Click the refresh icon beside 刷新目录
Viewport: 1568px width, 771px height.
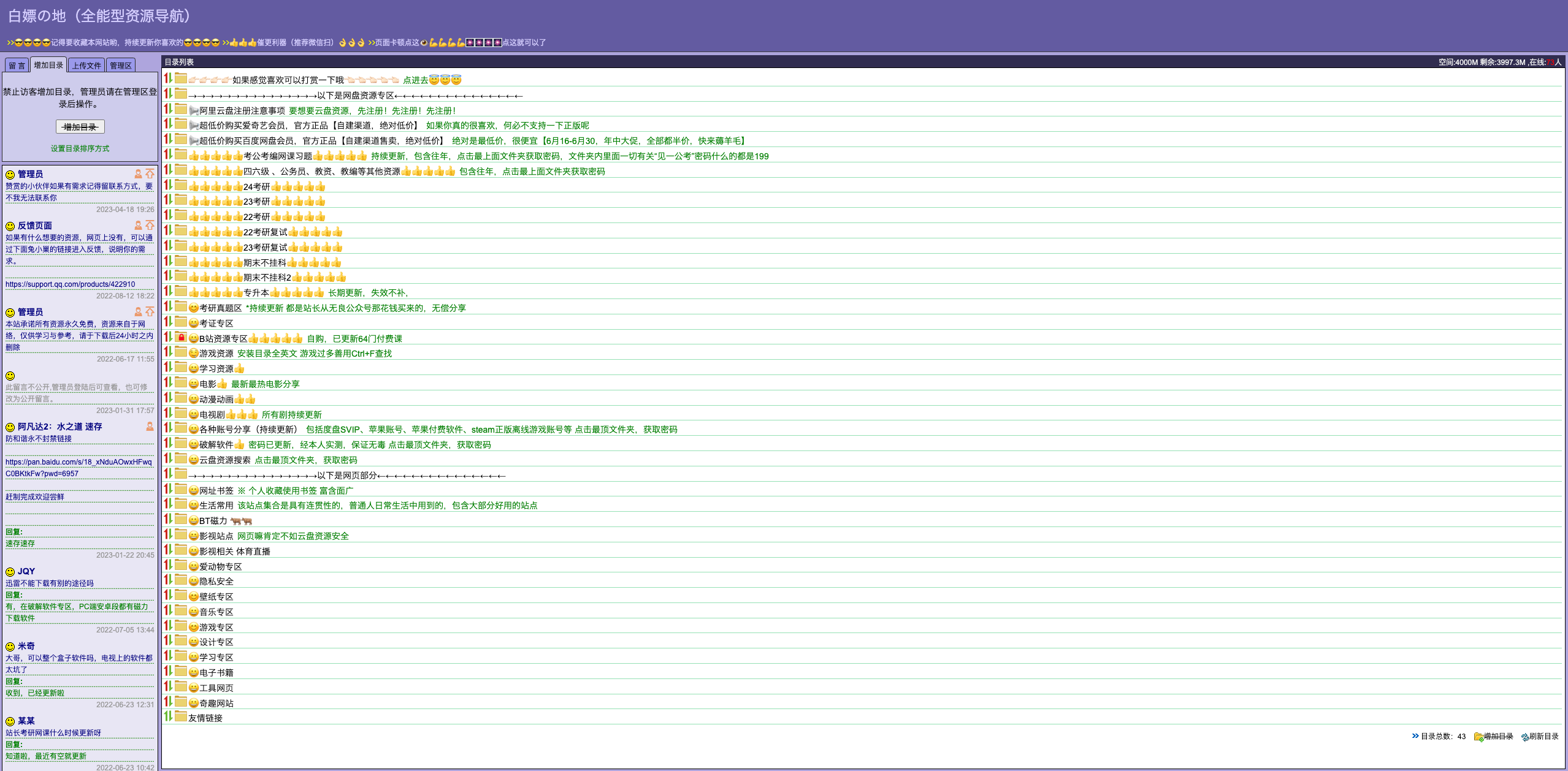(x=1524, y=737)
